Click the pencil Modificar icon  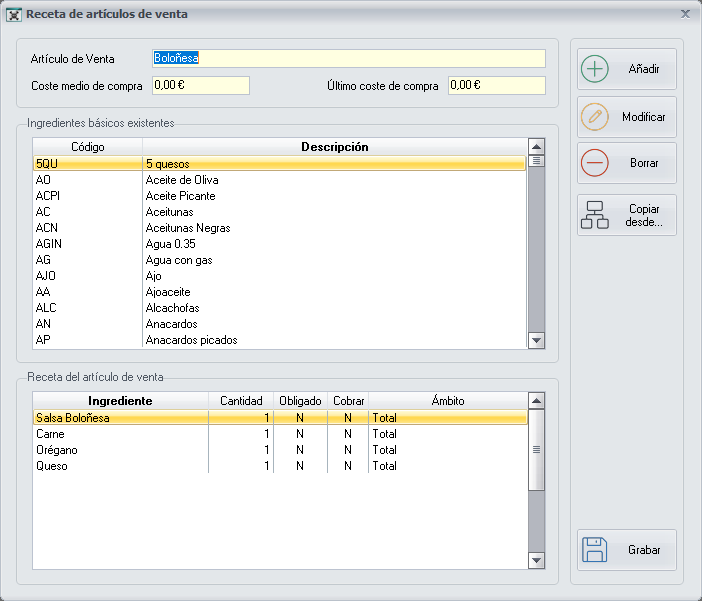pyautogui.click(x=595, y=117)
